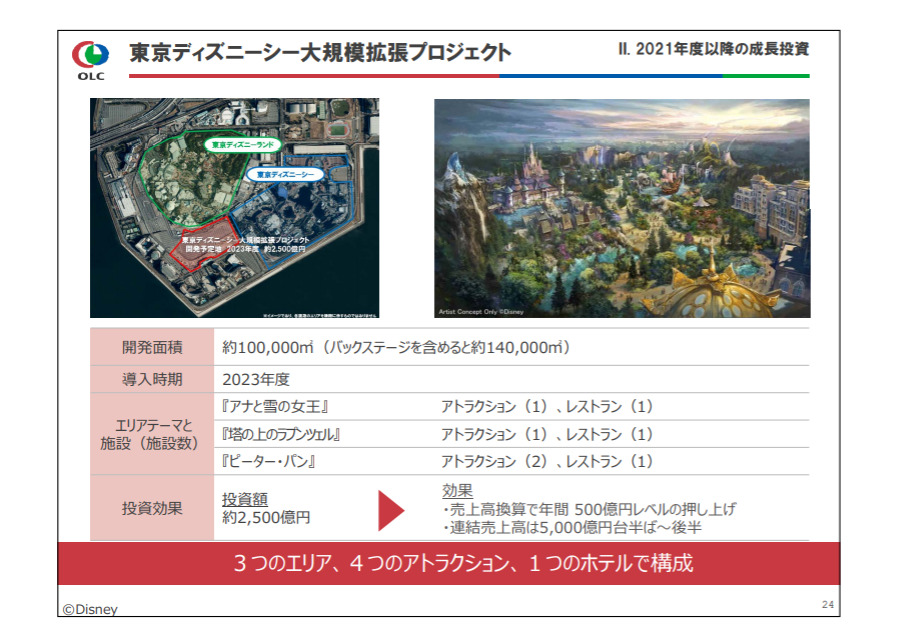The image size is (901, 638).
Task: Click the page number 24
Action: pos(827,605)
